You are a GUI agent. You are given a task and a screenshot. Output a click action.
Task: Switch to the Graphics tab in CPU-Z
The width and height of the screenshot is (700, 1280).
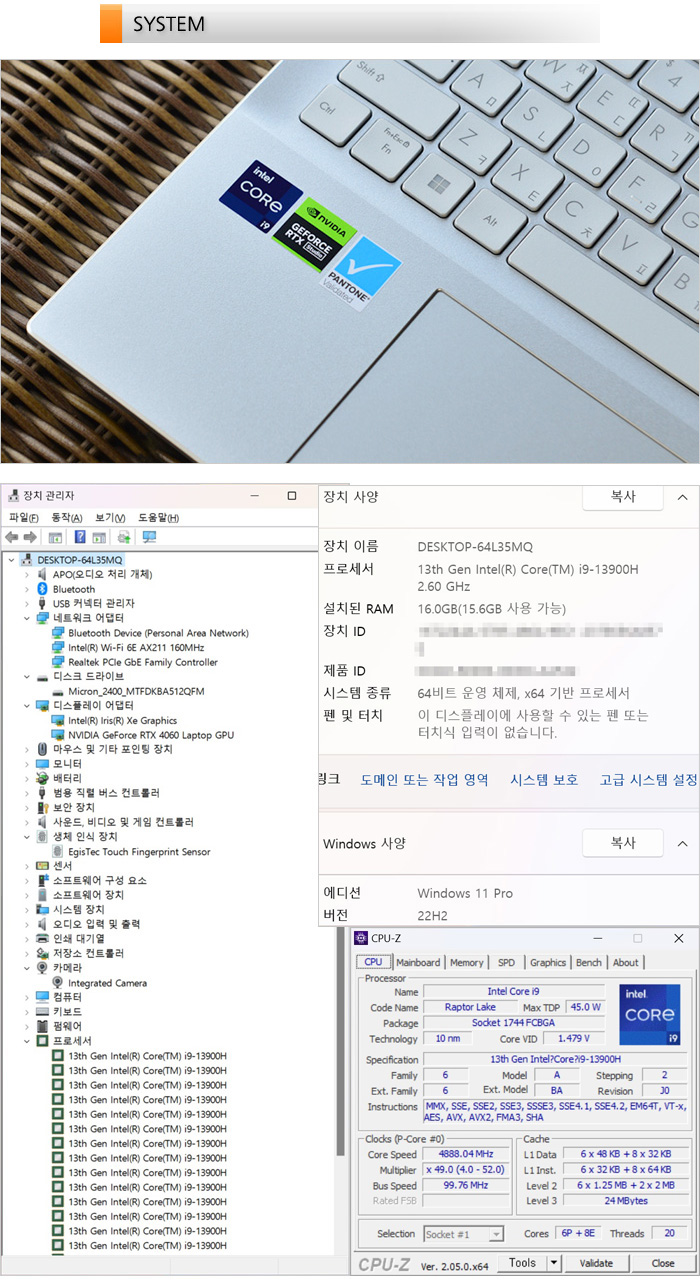547,963
